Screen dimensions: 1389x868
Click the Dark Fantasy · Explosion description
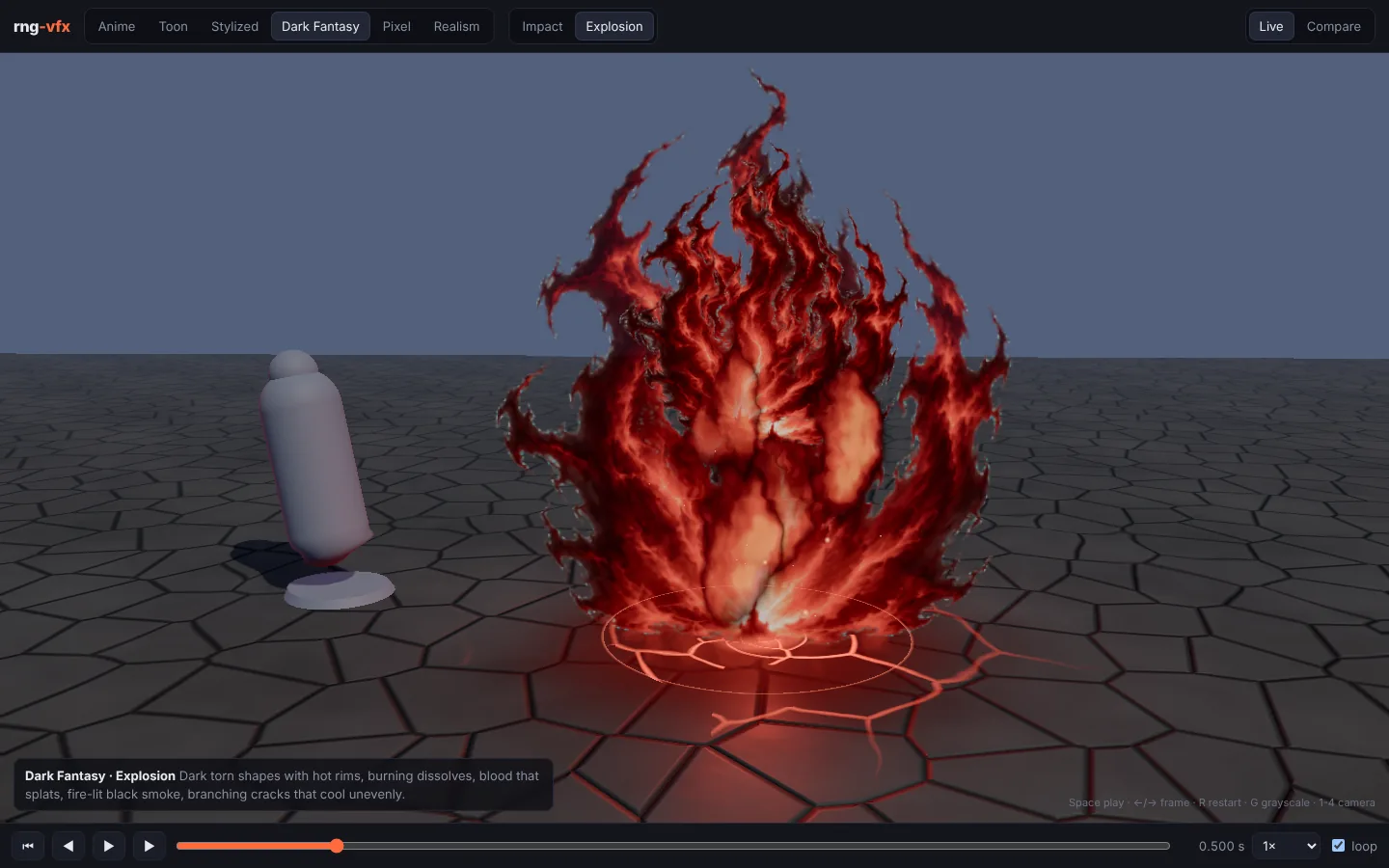pyautogui.click(x=283, y=785)
